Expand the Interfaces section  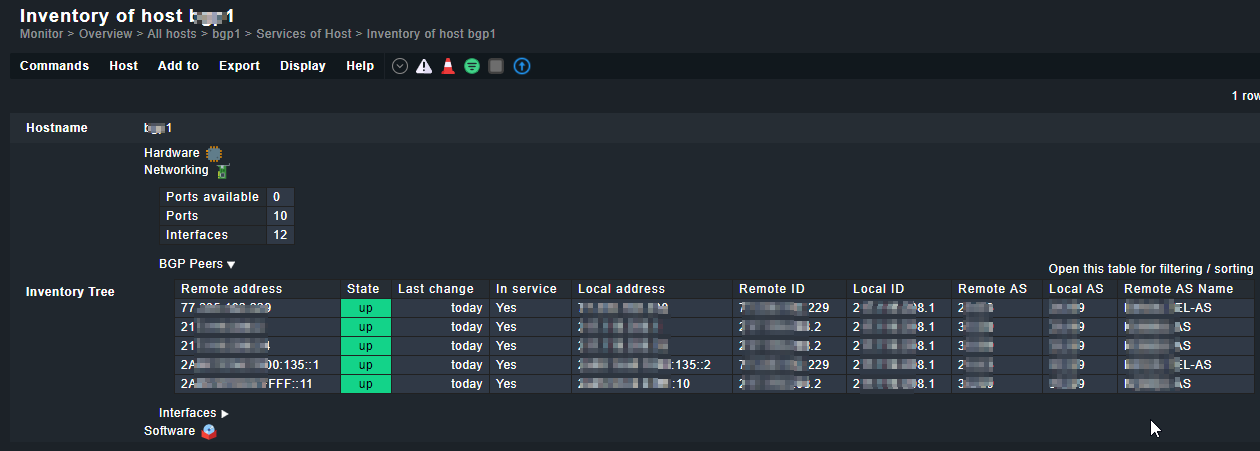click(x=194, y=413)
